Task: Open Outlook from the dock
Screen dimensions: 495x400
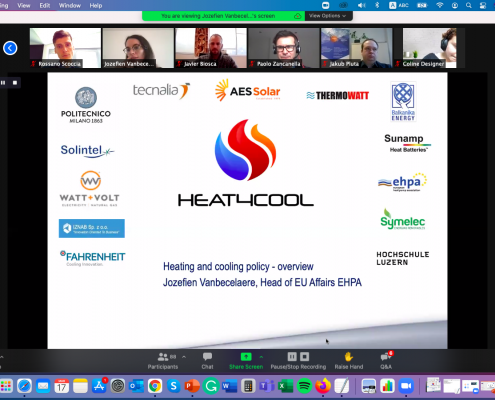Action: click(x=136, y=386)
